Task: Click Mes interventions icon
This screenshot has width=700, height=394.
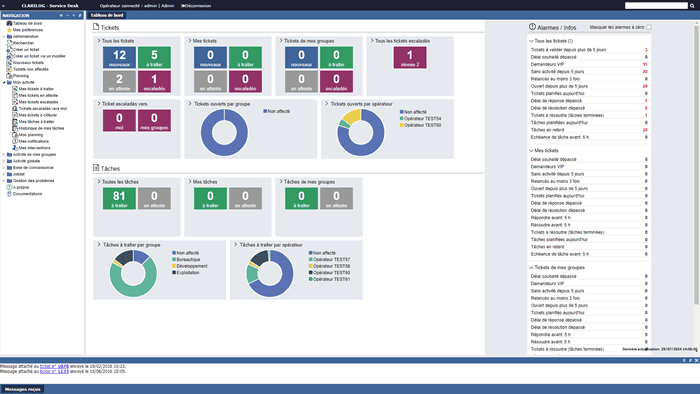Action: [15, 148]
